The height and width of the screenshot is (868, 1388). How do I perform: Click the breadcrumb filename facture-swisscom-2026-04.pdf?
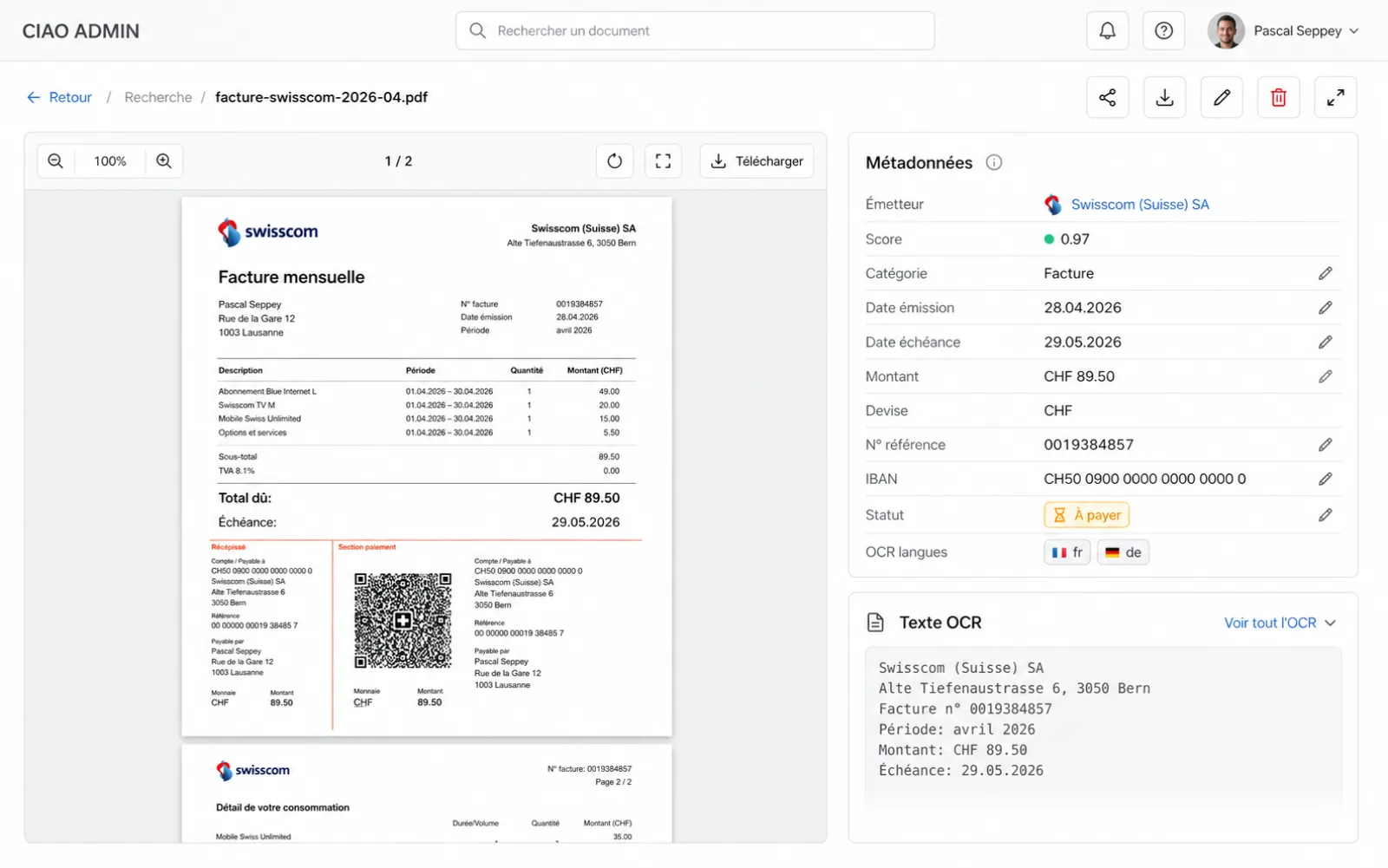321,98
